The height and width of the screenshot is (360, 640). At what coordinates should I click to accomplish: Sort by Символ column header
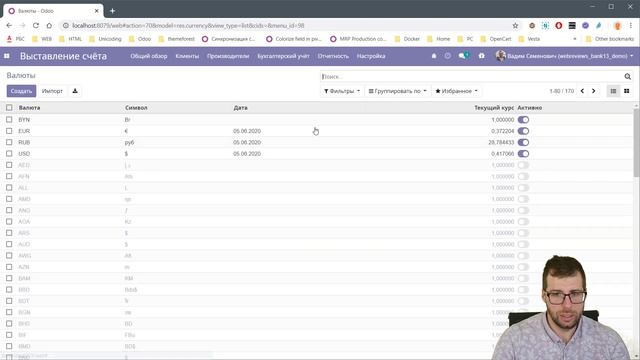click(x=136, y=108)
